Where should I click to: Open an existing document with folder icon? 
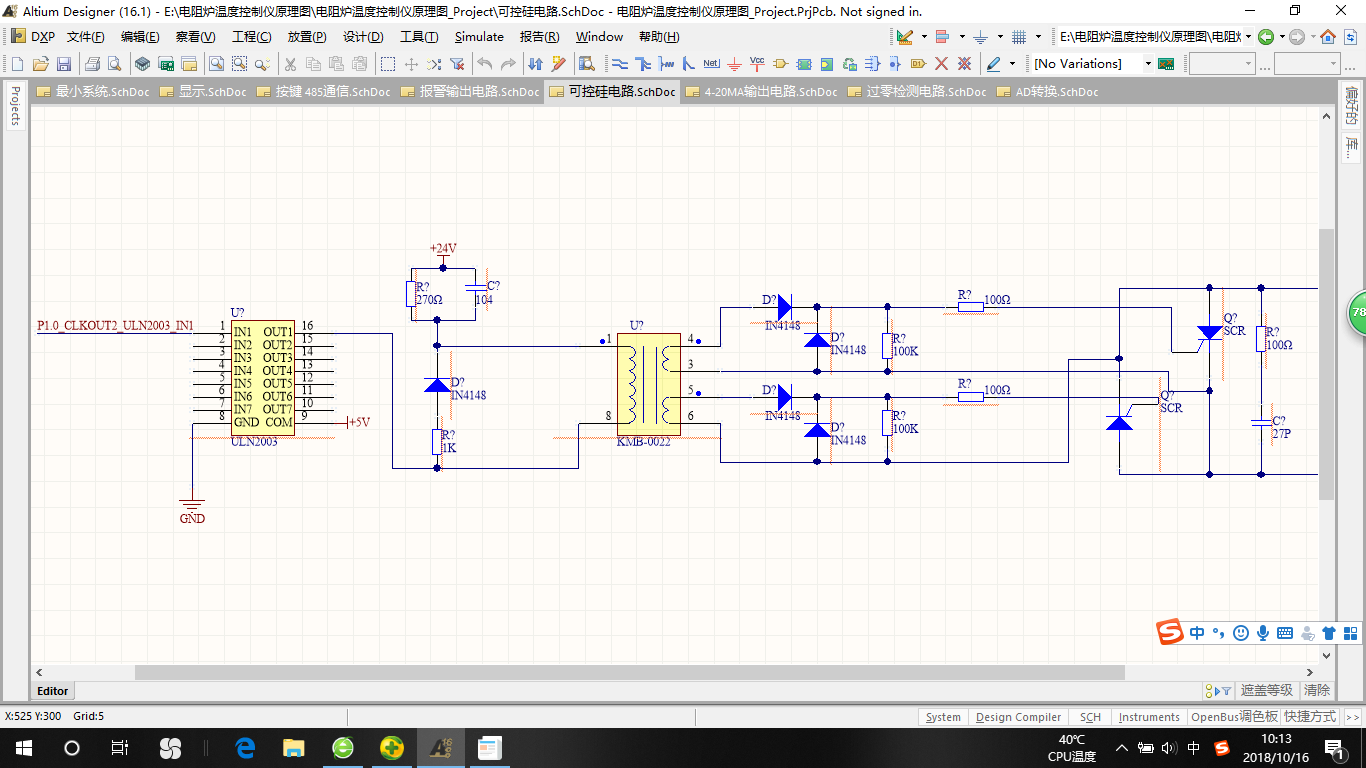click(x=40, y=64)
